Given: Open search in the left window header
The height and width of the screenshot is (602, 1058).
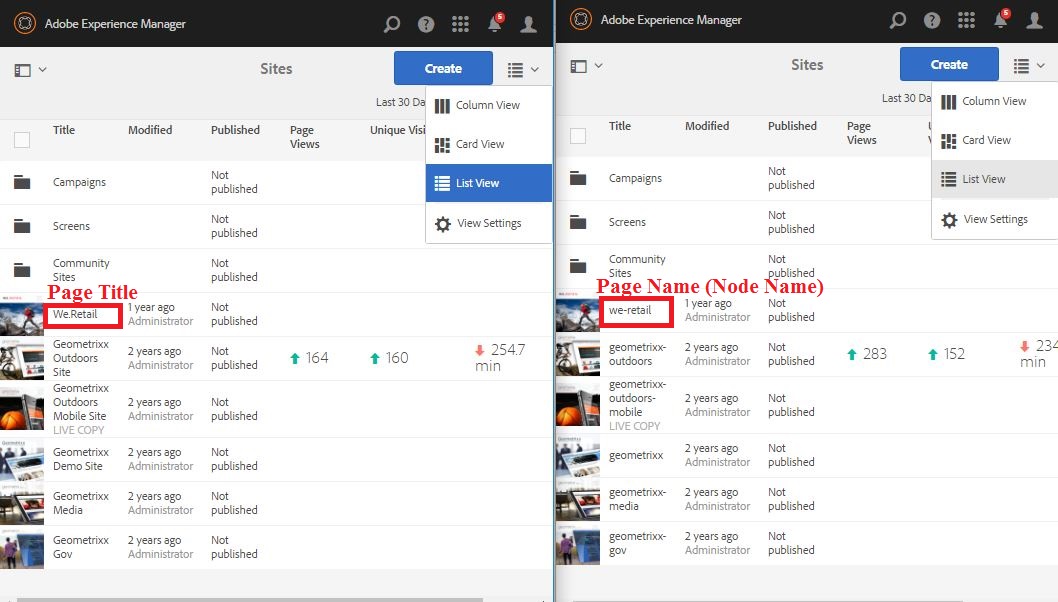Looking at the screenshot, I should pyautogui.click(x=392, y=25).
